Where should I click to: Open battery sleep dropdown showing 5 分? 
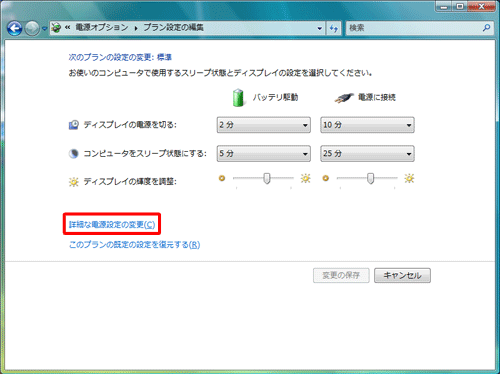[x=264, y=154]
